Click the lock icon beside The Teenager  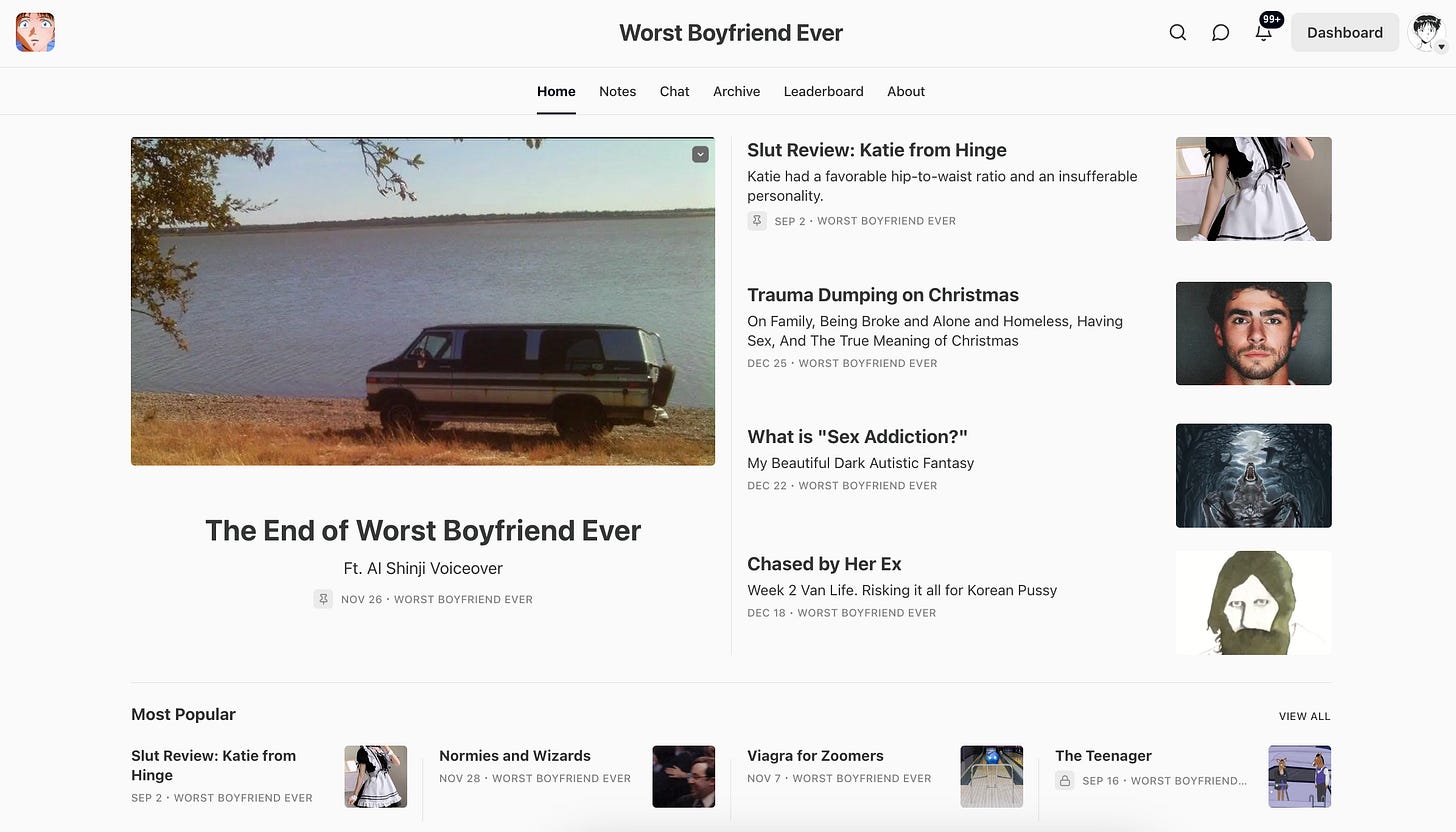point(1065,780)
